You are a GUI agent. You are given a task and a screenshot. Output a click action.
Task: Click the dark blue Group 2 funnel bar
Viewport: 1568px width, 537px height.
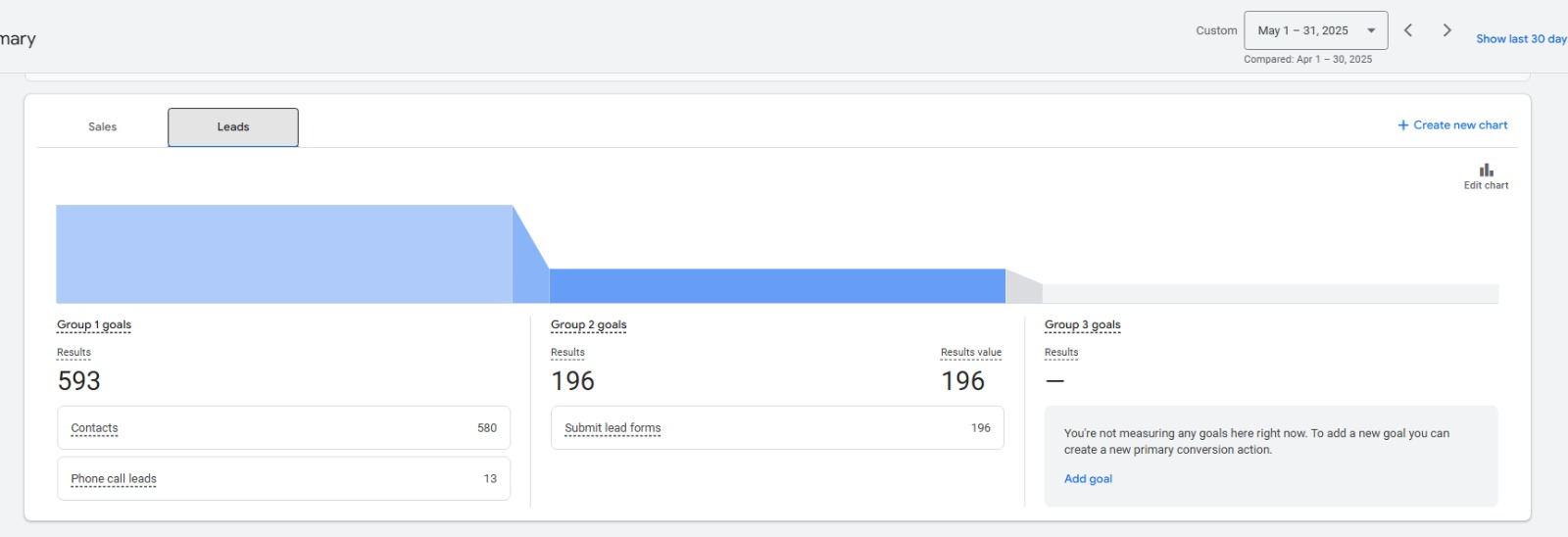[x=777, y=286]
